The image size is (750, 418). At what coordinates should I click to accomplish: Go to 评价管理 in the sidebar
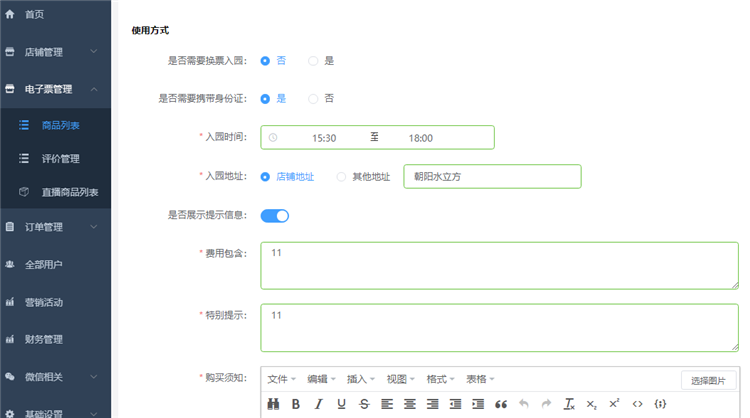click(x=62, y=158)
